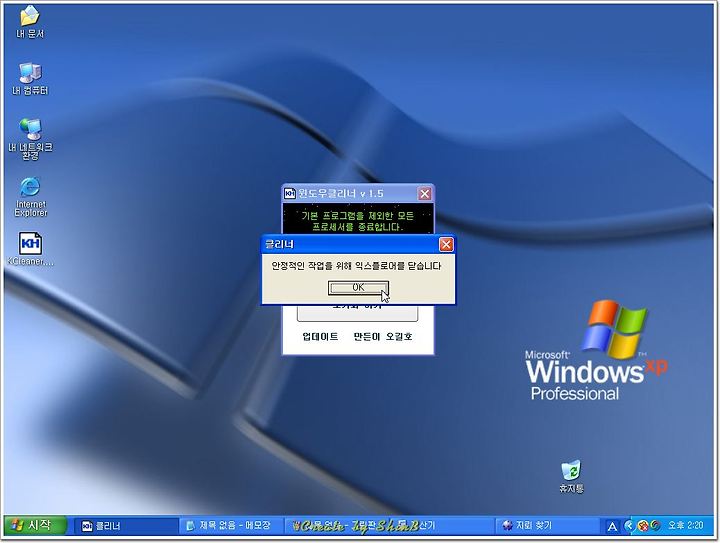
Task: Click the language bar A indicator
Action: pos(612,526)
